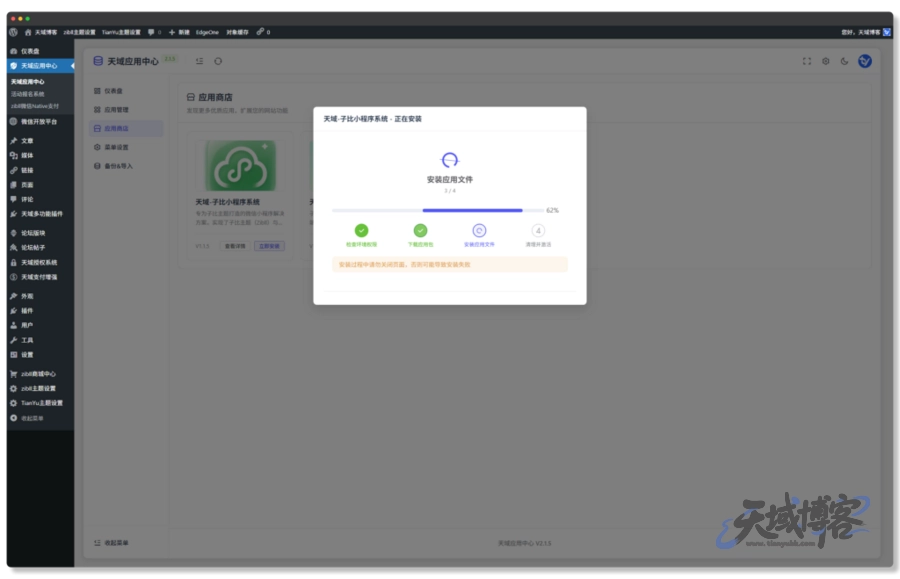This screenshot has width=900, height=579.
Task: Toggle dark mode moon icon
Action: [844, 61]
